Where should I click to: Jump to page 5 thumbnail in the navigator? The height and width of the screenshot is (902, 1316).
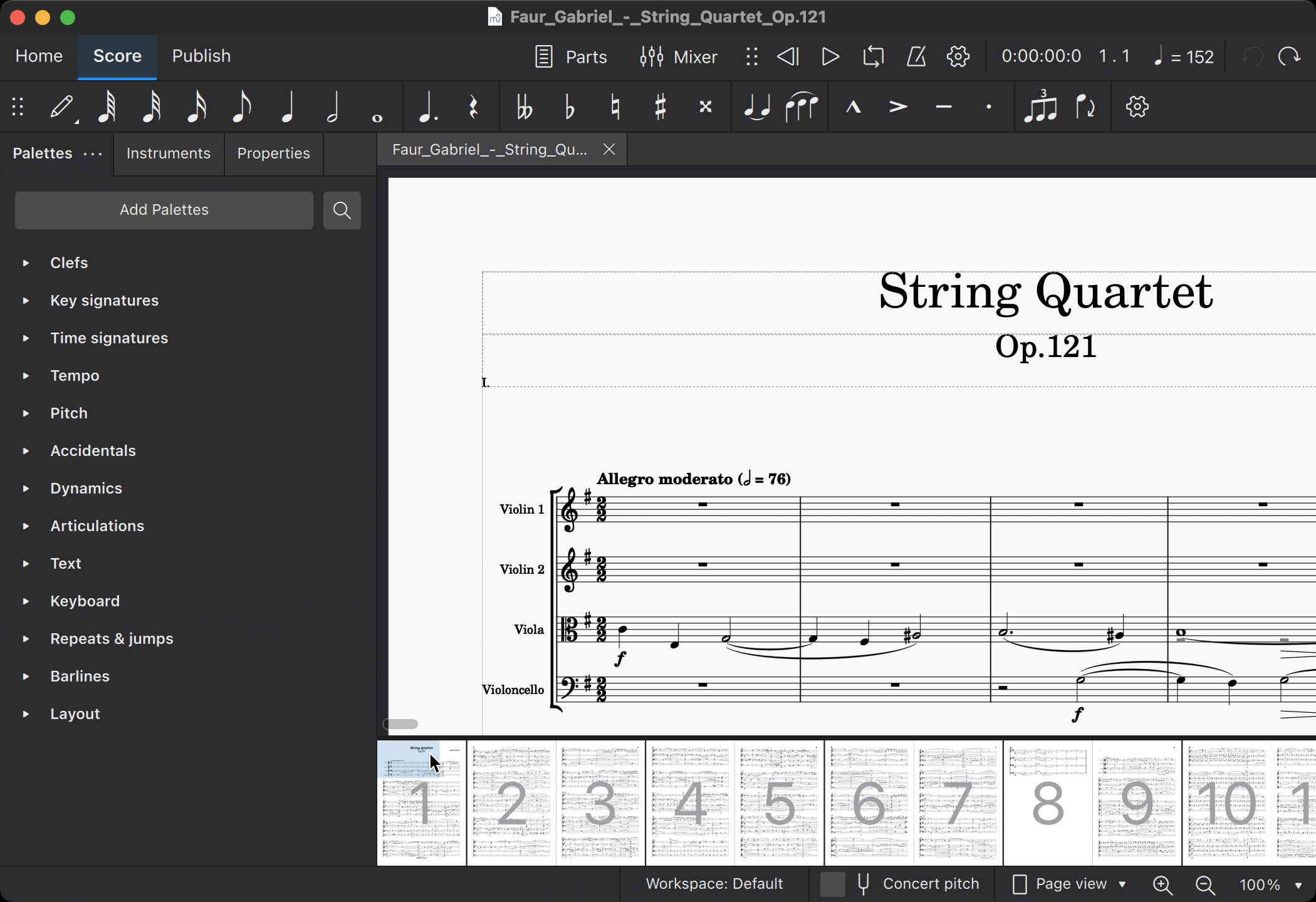point(779,803)
